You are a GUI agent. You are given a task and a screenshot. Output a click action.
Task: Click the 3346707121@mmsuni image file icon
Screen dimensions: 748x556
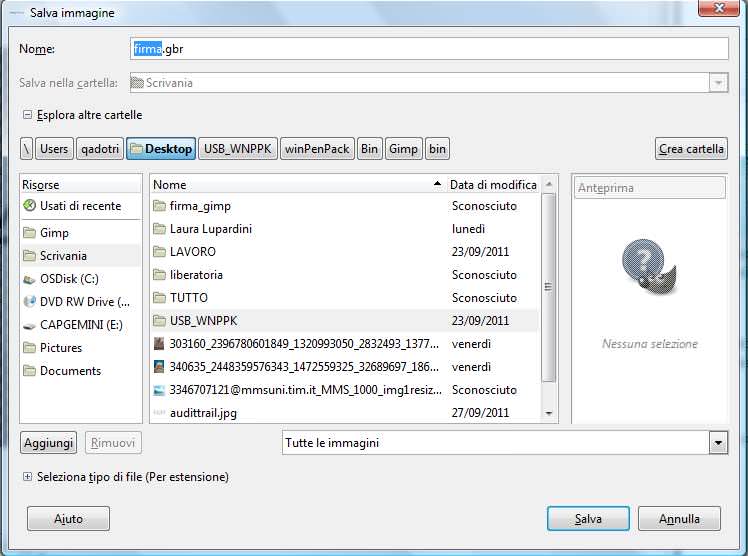159,390
